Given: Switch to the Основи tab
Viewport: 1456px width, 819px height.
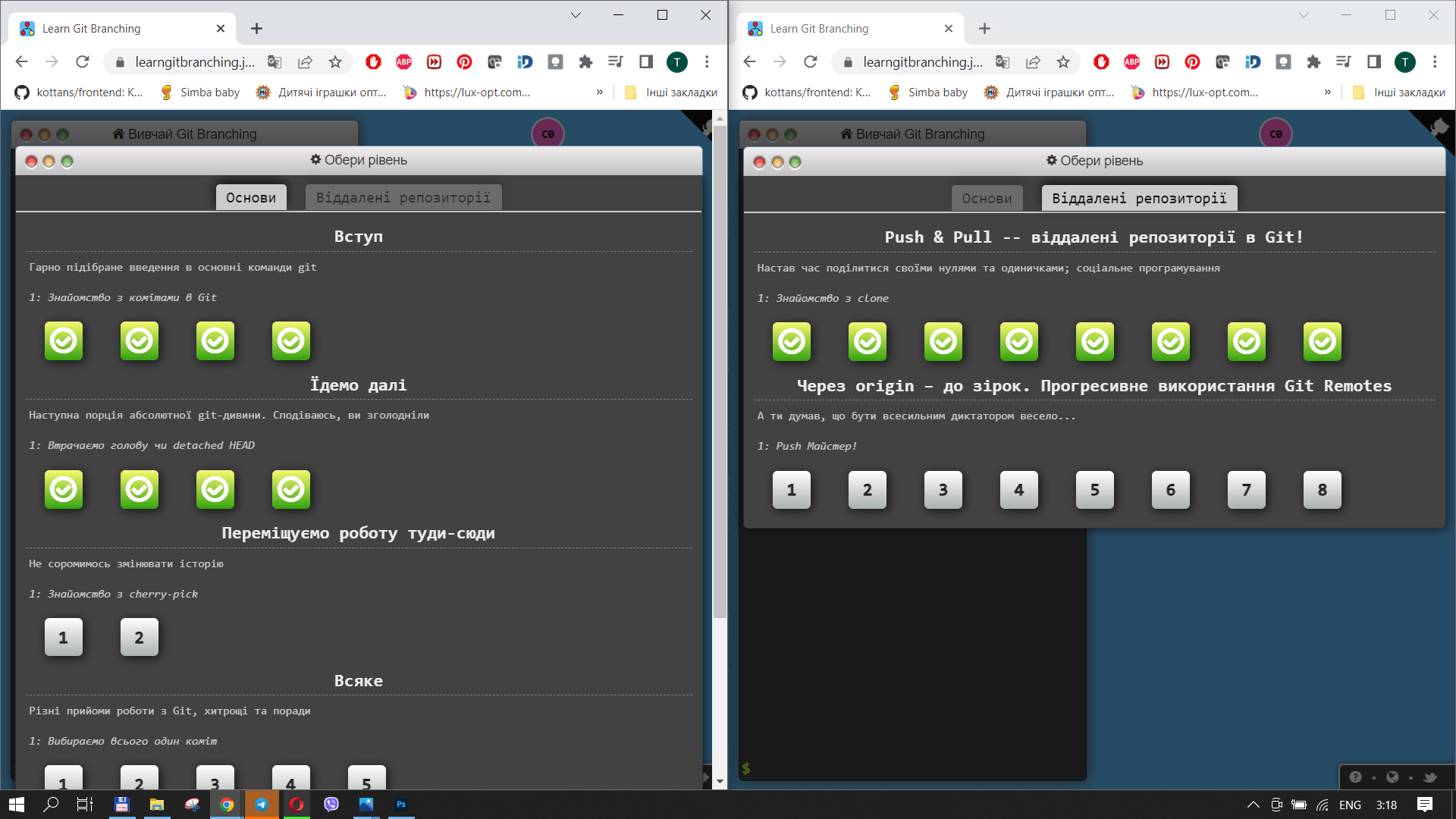Looking at the screenshot, I should coord(987,198).
